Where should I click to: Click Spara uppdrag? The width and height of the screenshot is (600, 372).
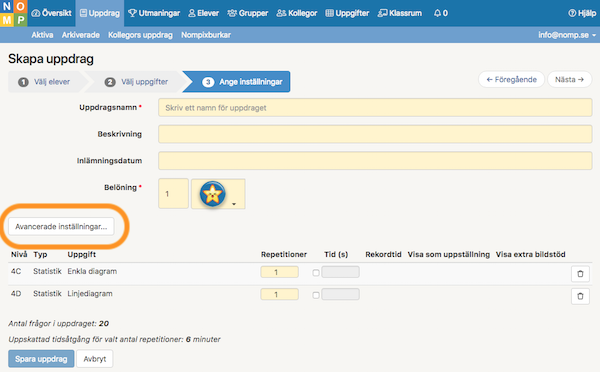41,359
